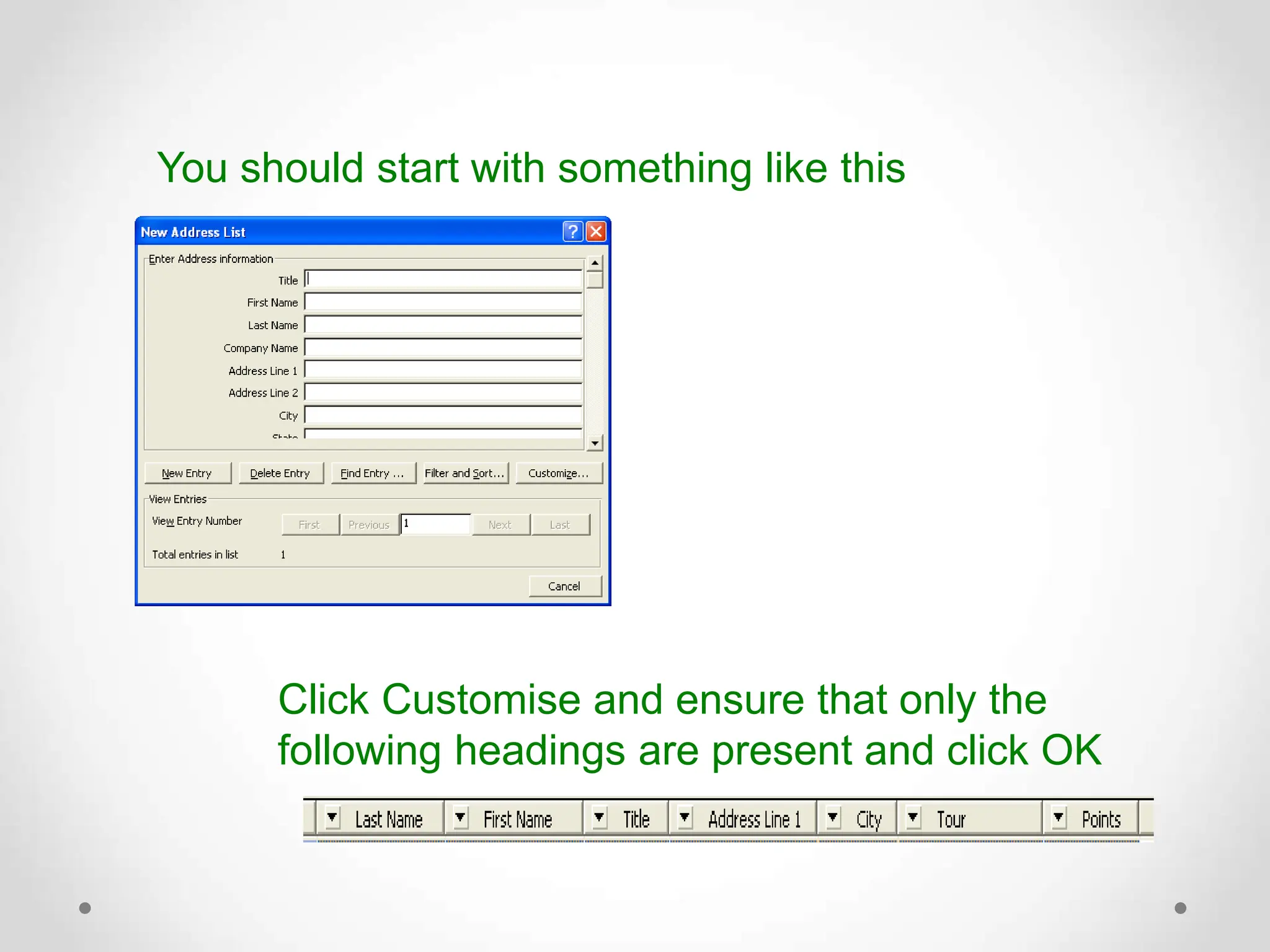Open the First Name column dropdown arrow
The height and width of the screenshot is (952, 1270).
(x=460, y=818)
